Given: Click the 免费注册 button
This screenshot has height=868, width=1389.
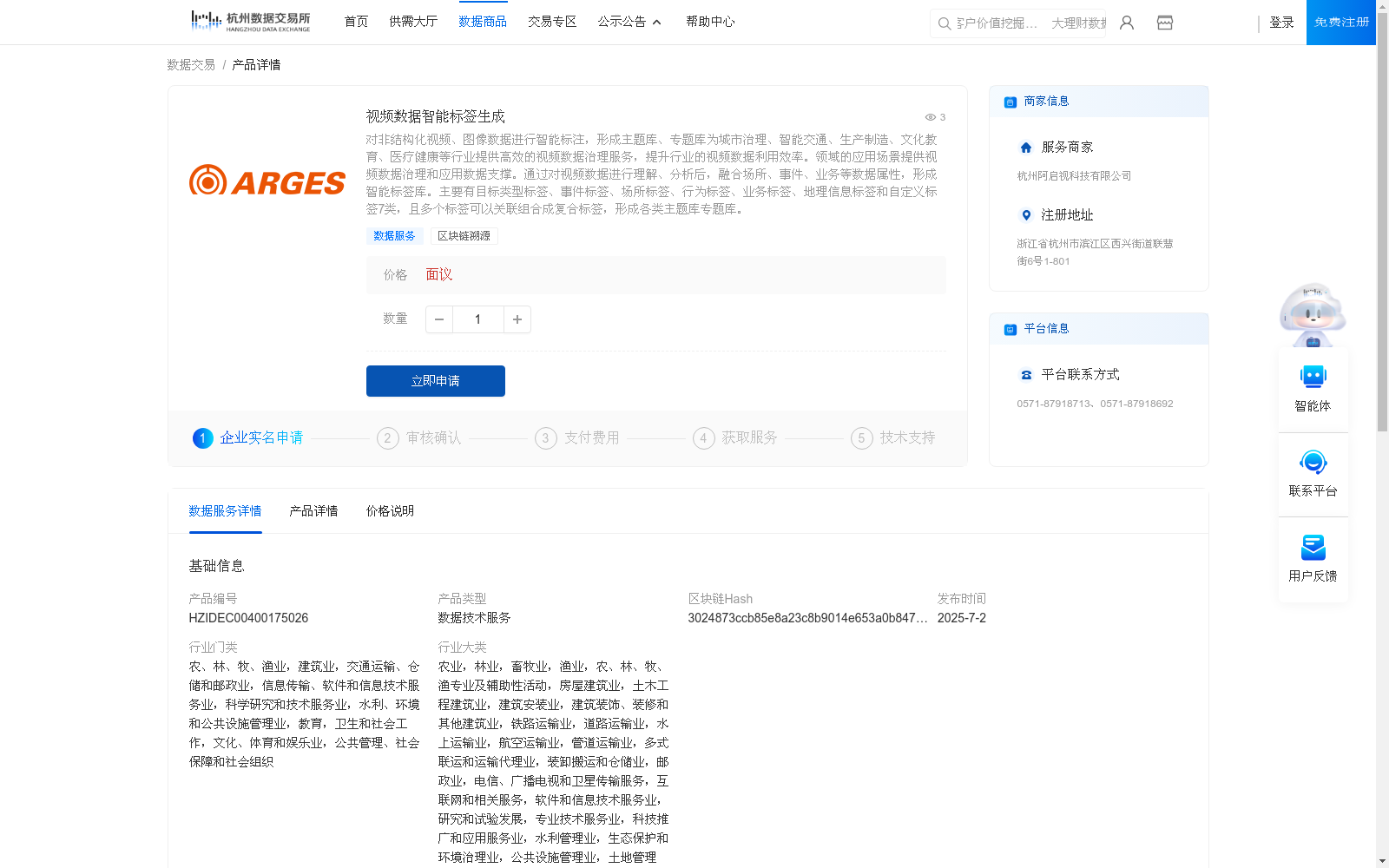Looking at the screenshot, I should 1341,23.
